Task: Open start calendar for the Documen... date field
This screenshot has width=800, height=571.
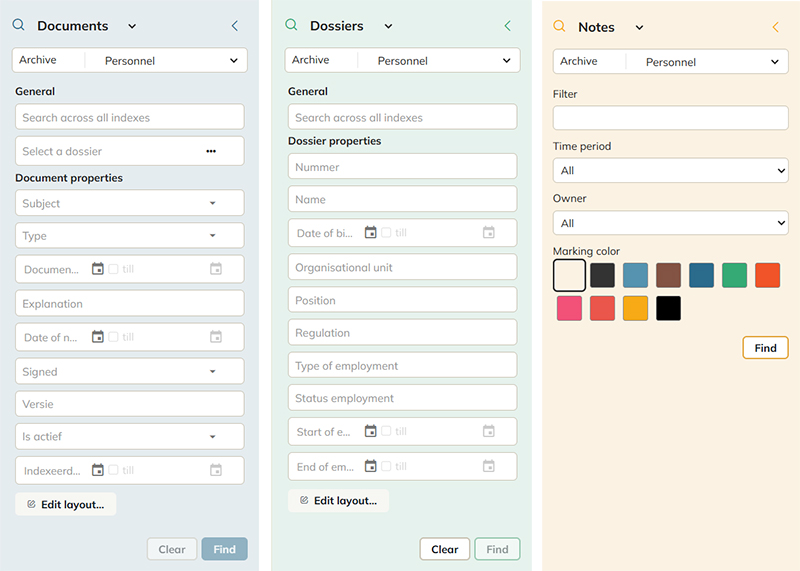Action: coord(97,268)
